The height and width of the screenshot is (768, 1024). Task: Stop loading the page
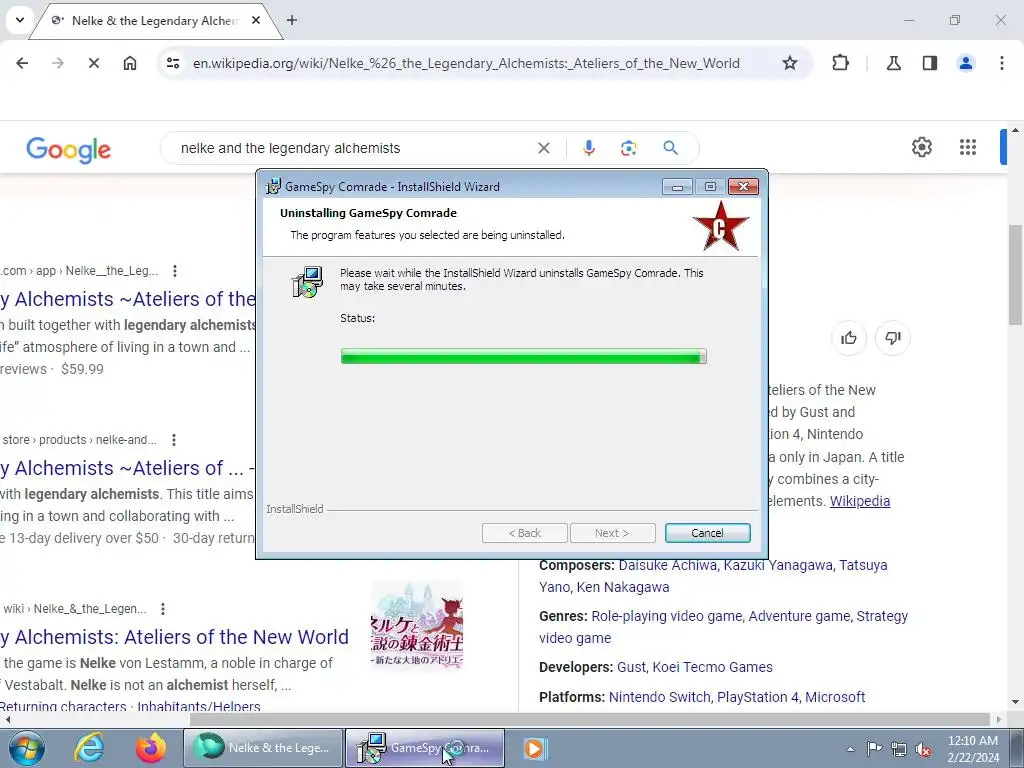point(93,63)
